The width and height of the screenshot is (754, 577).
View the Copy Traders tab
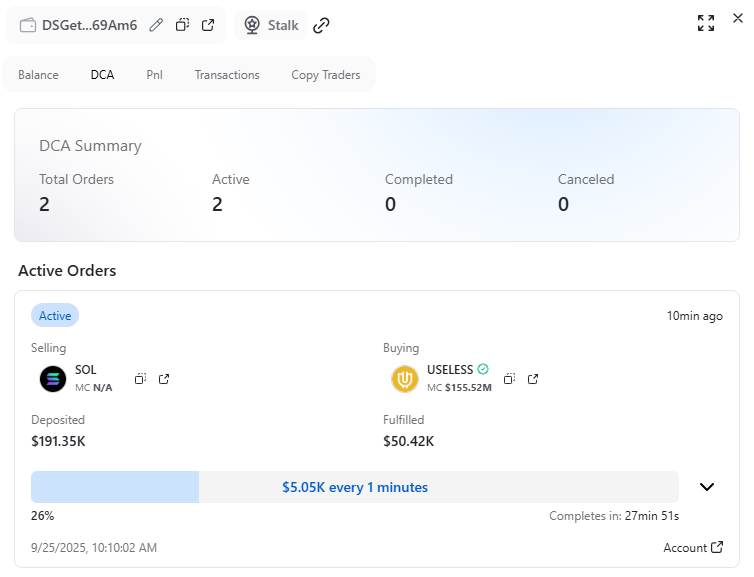[x=326, y=75]
